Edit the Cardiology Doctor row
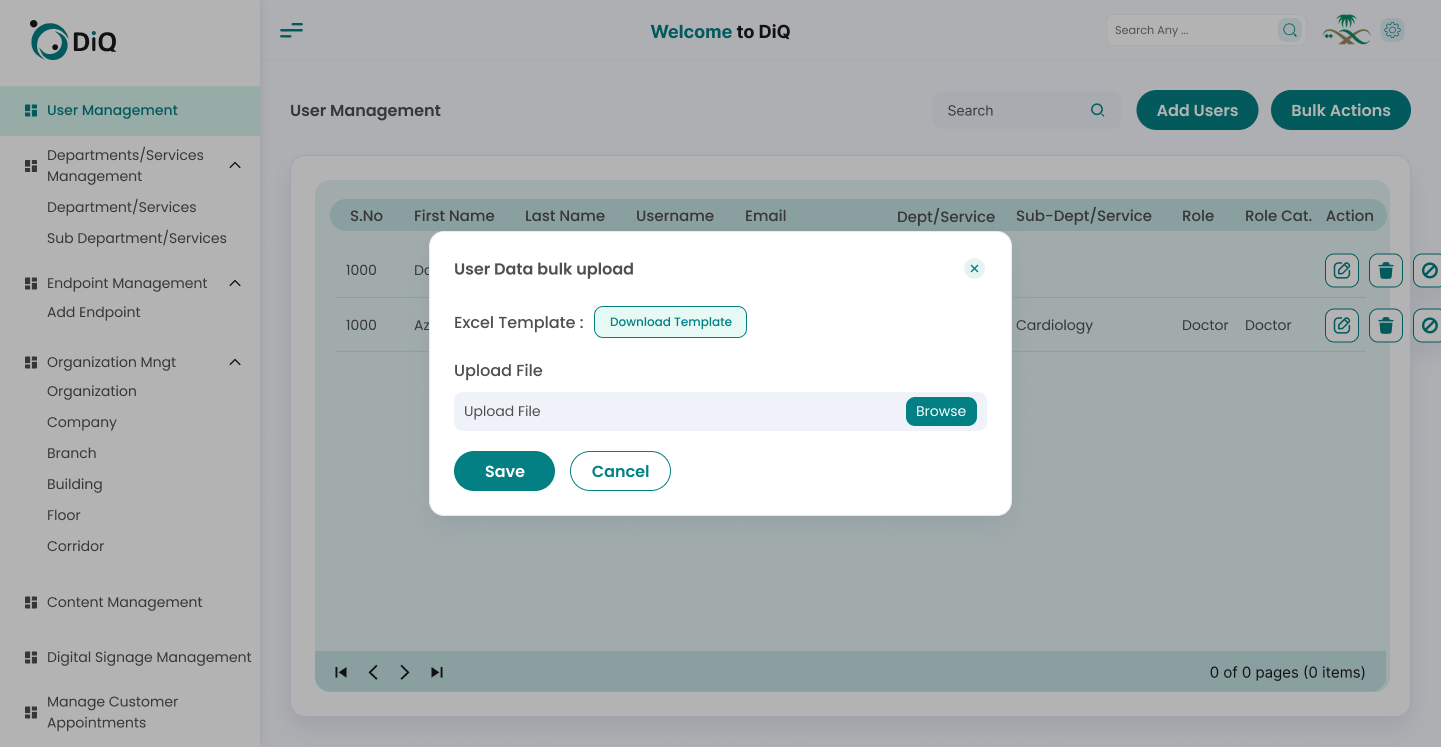1441x747 pixels. tap(1342, 325)
